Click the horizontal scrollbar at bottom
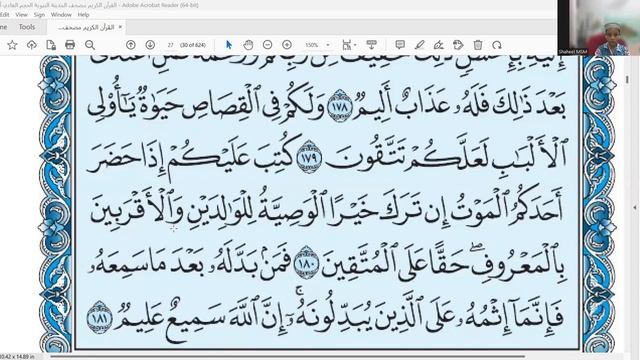The width and height of the screenshot is (640, 360). point(288,356)
